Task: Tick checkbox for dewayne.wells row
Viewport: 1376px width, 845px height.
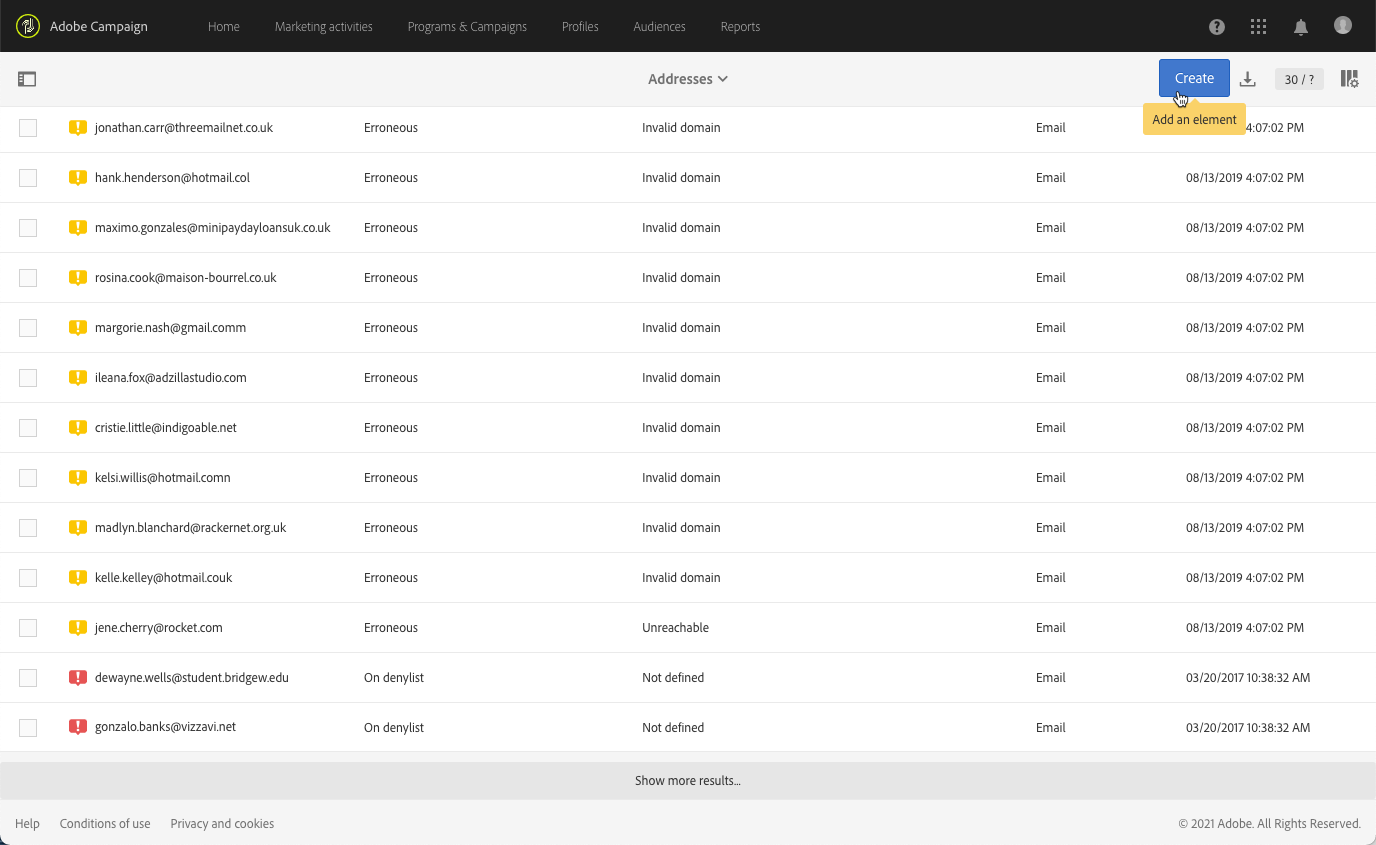Action: [x=28, y=678]
